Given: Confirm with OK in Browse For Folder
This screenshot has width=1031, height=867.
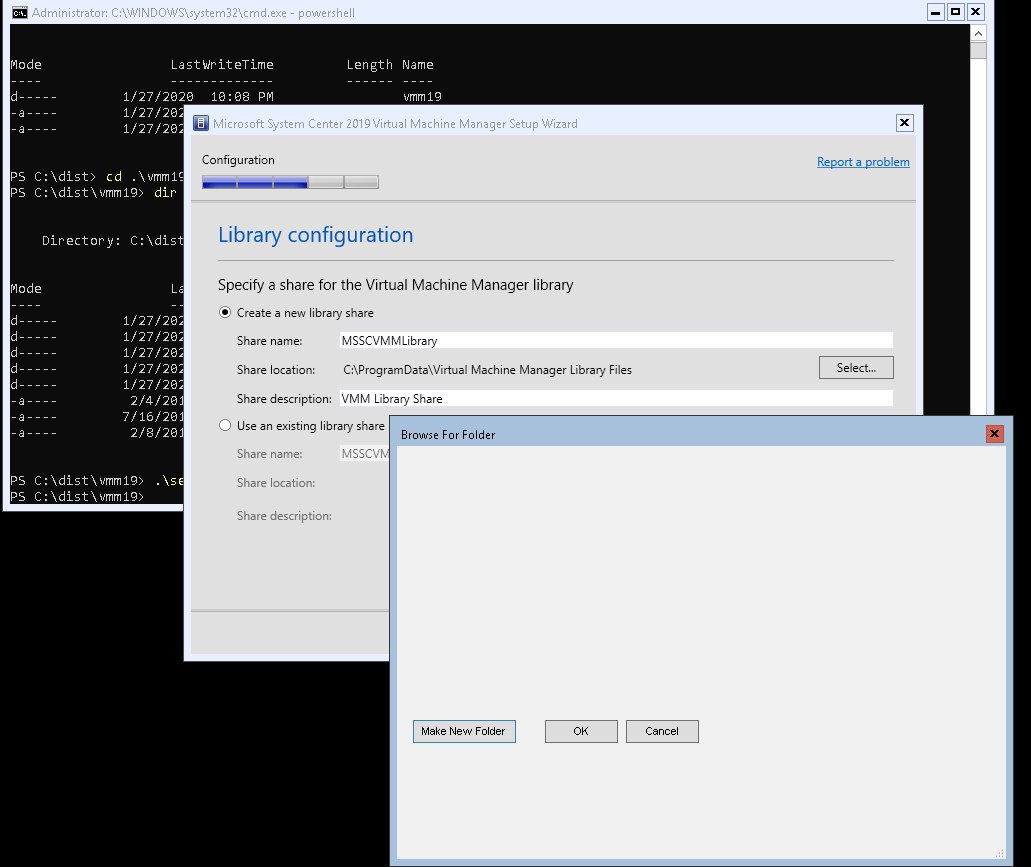Looking at the screenshot, I should 581,731.
